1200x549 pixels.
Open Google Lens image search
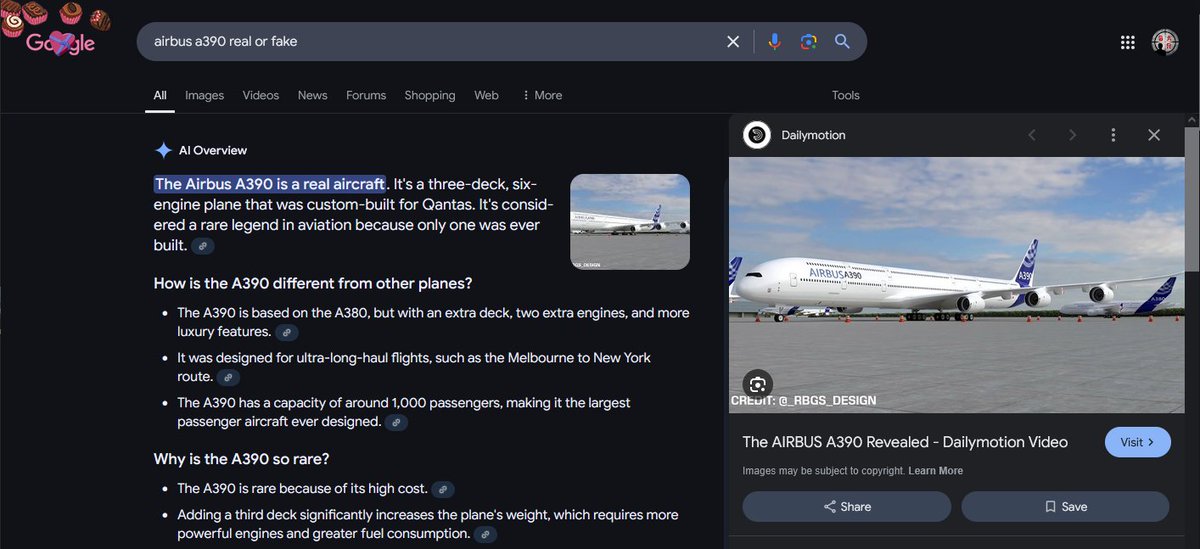tap(808, 41)
